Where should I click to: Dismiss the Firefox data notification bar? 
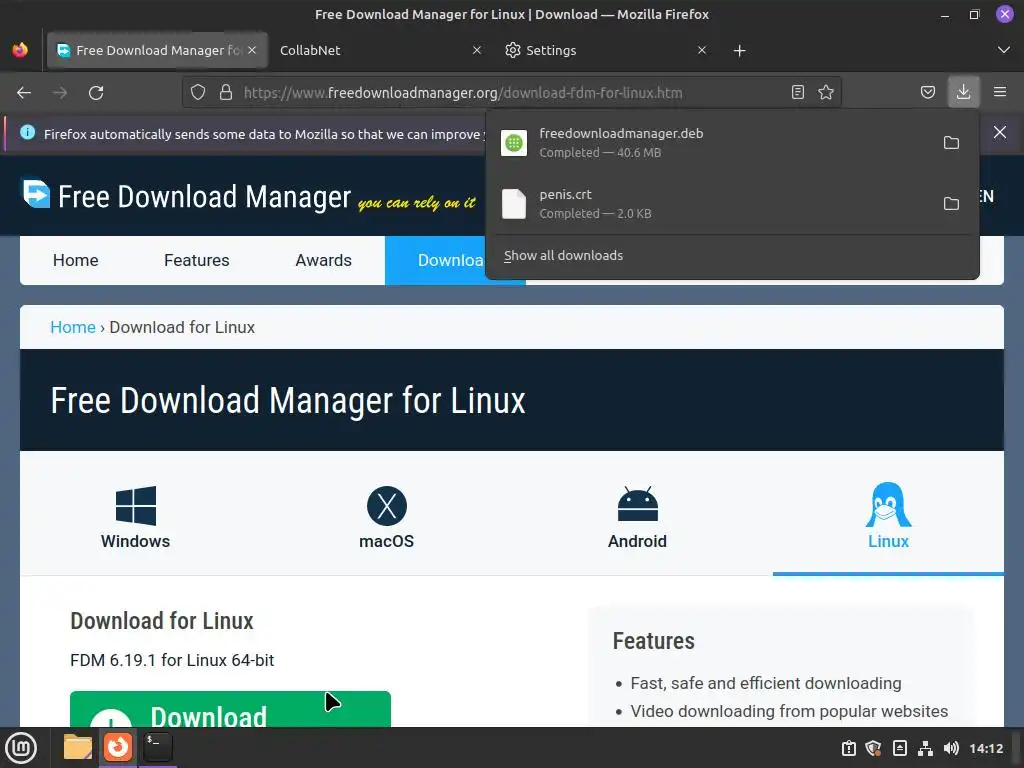pyautogui.click(x=999, y=133)
